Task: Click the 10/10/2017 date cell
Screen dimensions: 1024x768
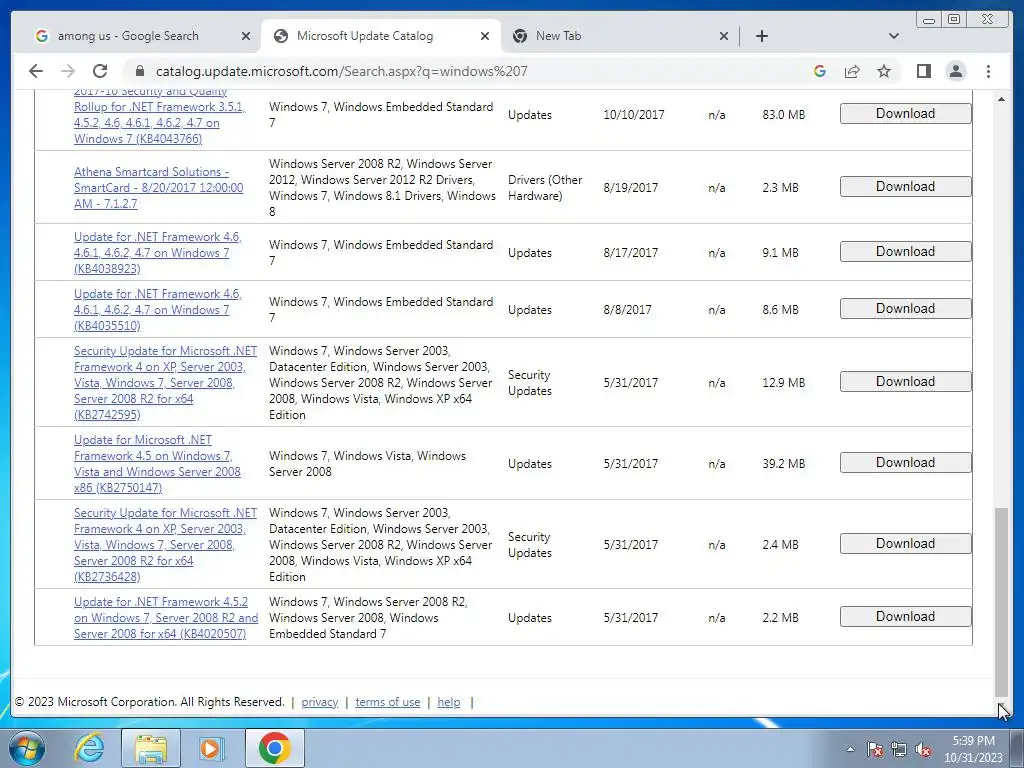Action: tap(633, 115)
